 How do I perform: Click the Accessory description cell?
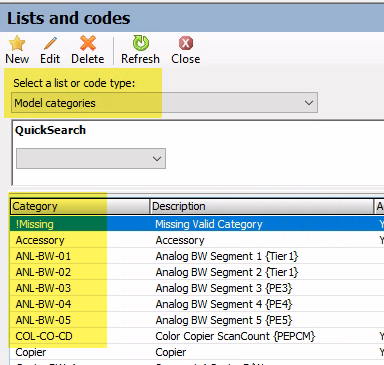tap(180, 240)
